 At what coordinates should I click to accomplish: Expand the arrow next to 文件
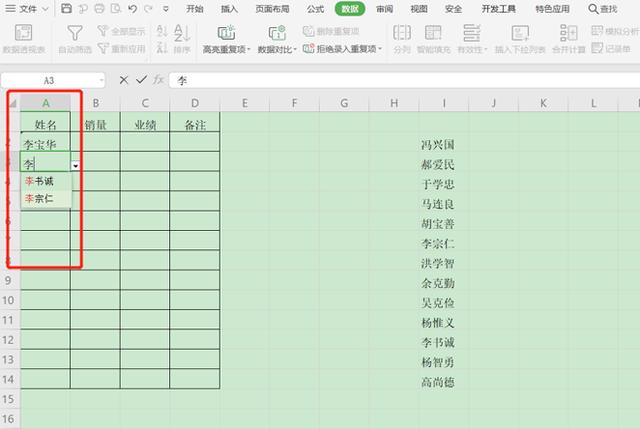45,9
